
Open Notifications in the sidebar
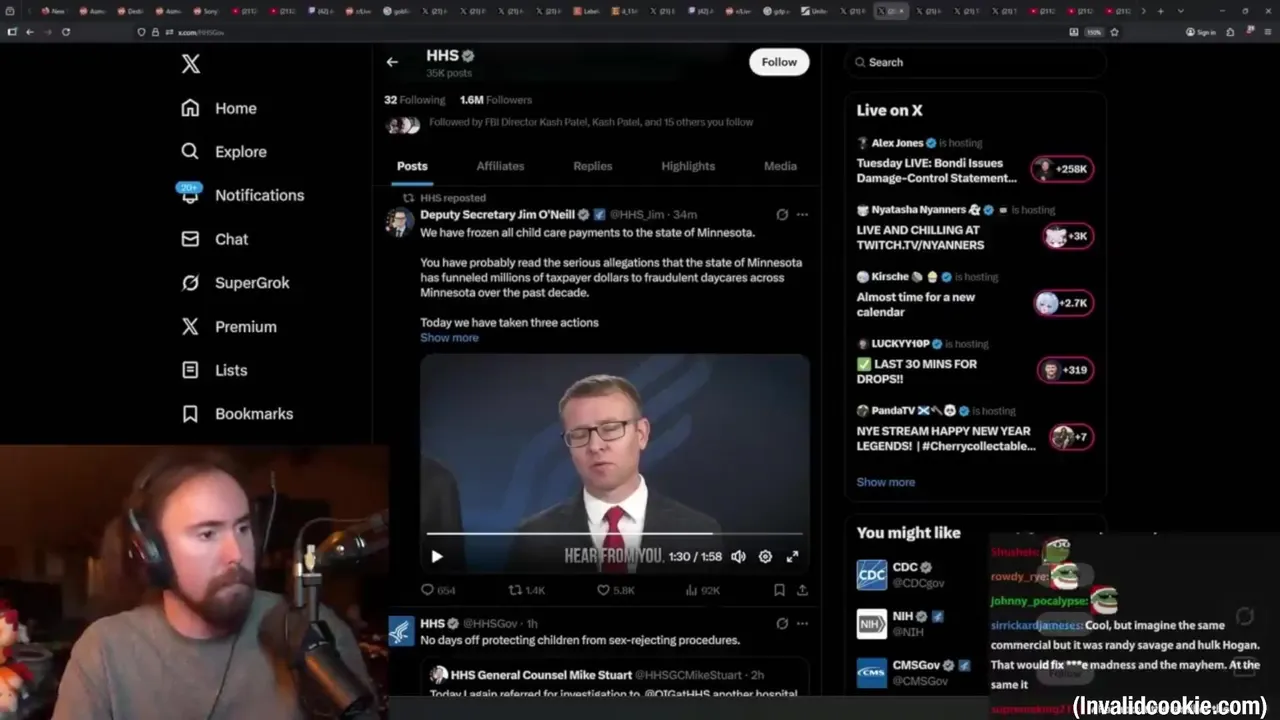[x=242, y=195]
